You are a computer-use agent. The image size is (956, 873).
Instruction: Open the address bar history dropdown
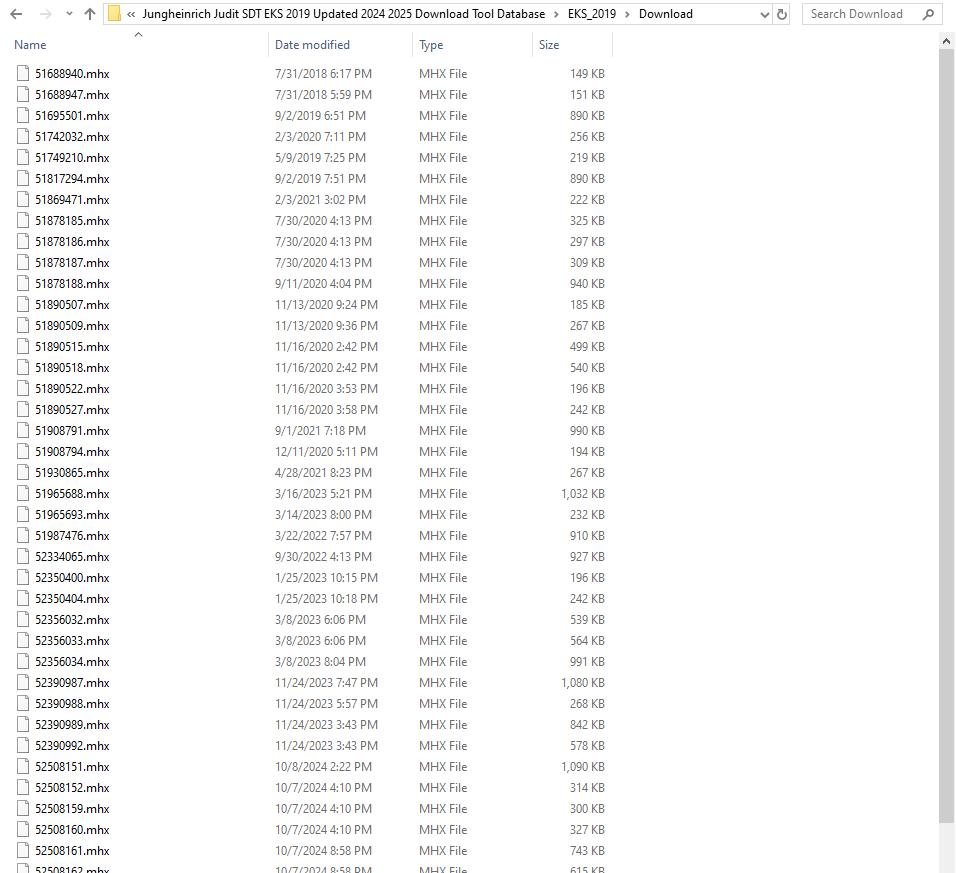(765, 15)
